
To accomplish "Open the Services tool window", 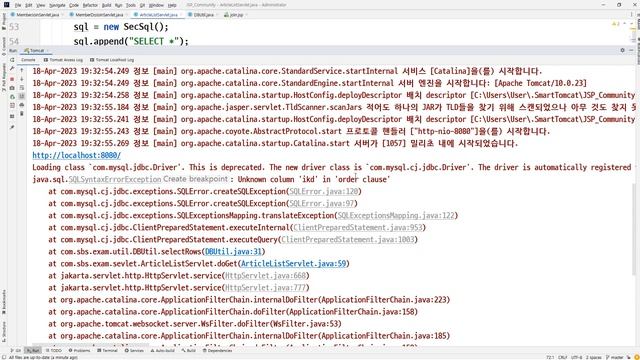I will point(134,351).
